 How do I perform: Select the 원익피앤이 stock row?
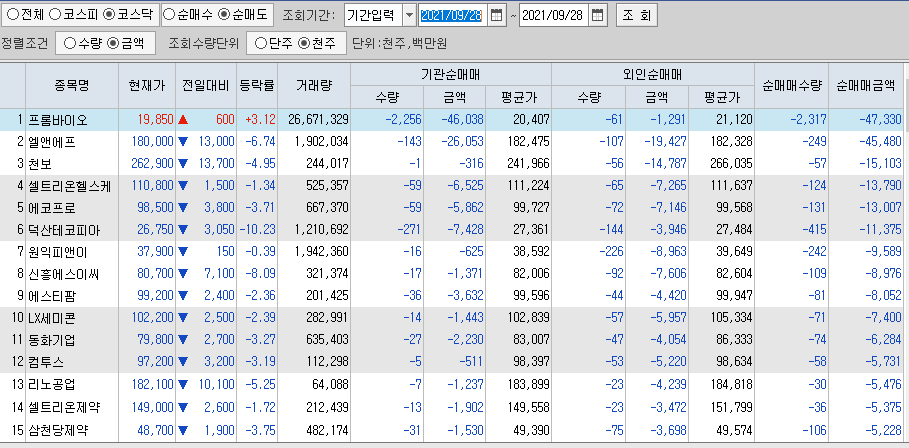tap(452, 252)
